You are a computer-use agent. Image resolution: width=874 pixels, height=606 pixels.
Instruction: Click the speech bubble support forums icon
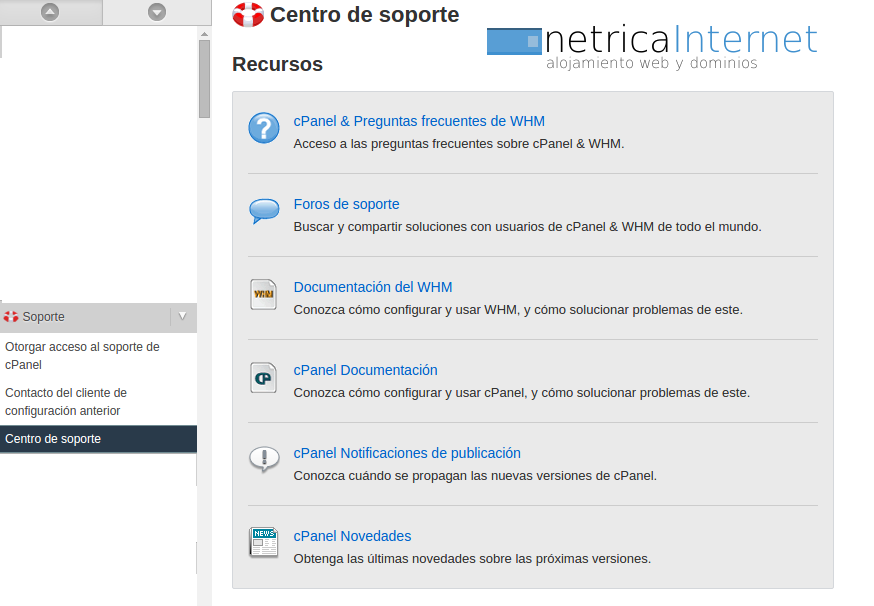[264, 211]
